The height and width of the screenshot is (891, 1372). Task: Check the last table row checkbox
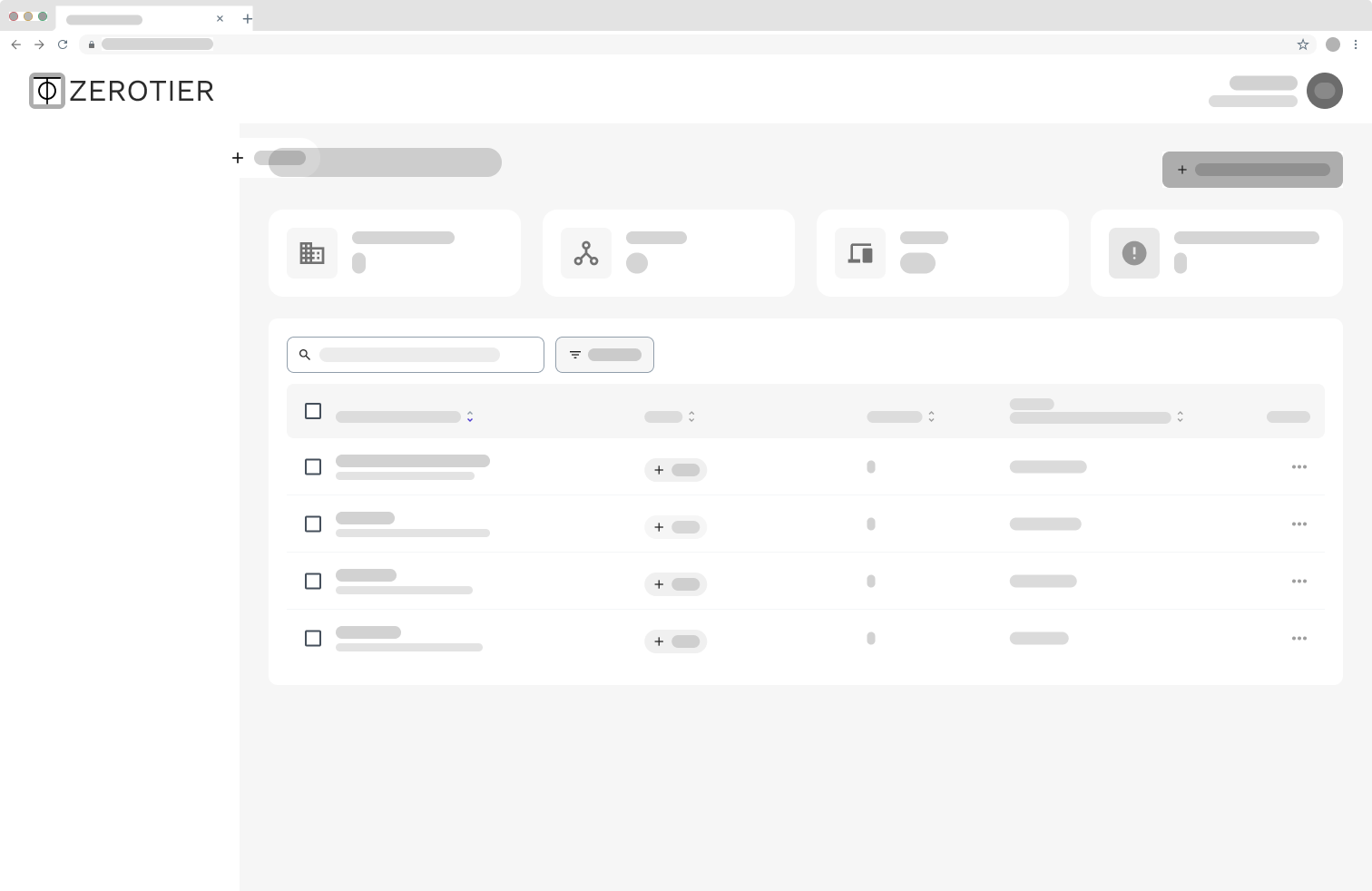coord(313,639)
